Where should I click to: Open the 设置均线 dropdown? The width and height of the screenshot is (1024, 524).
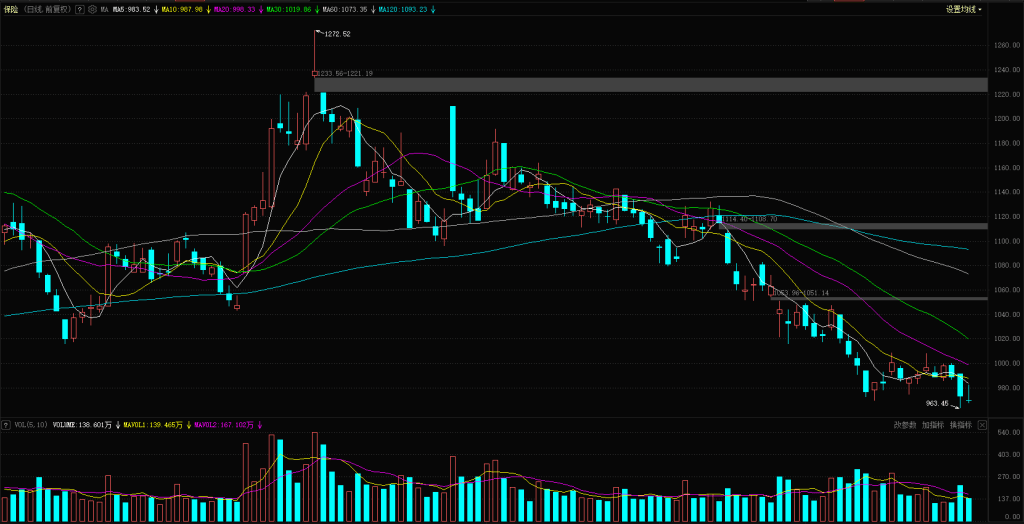click(x=964, y=9)
